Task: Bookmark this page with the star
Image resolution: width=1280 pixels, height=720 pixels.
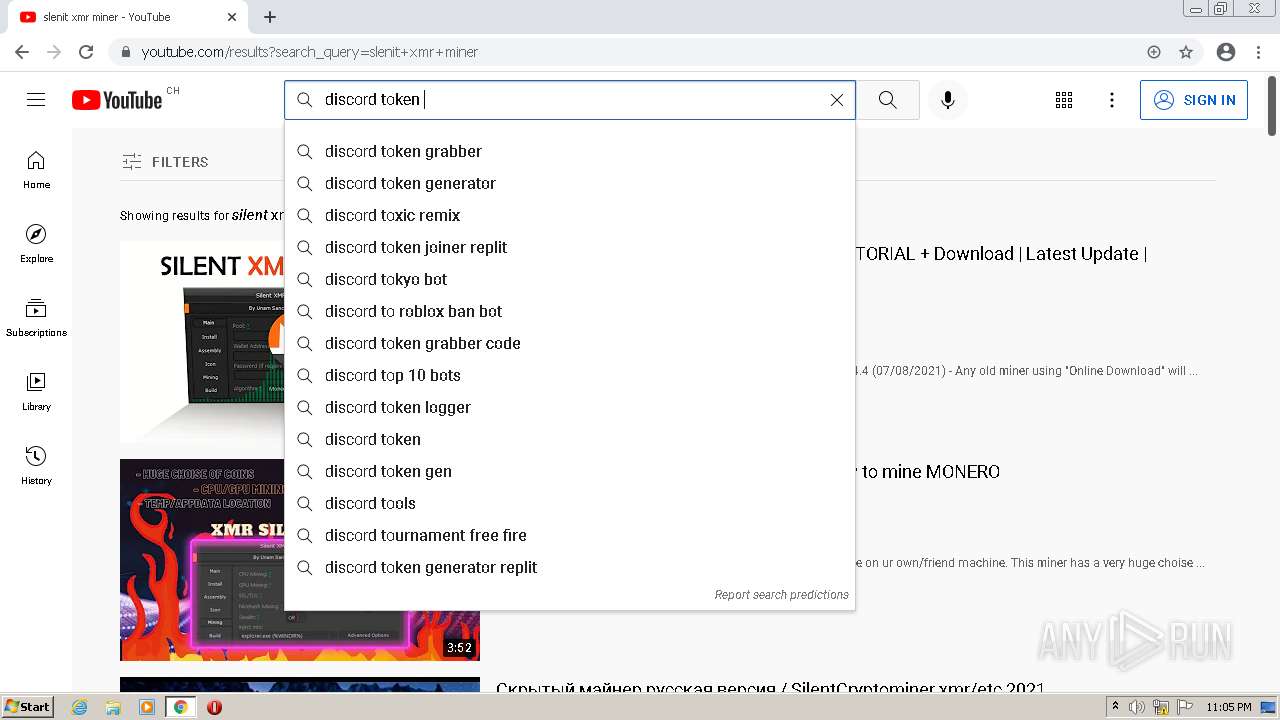Action: pos(1186,52)
